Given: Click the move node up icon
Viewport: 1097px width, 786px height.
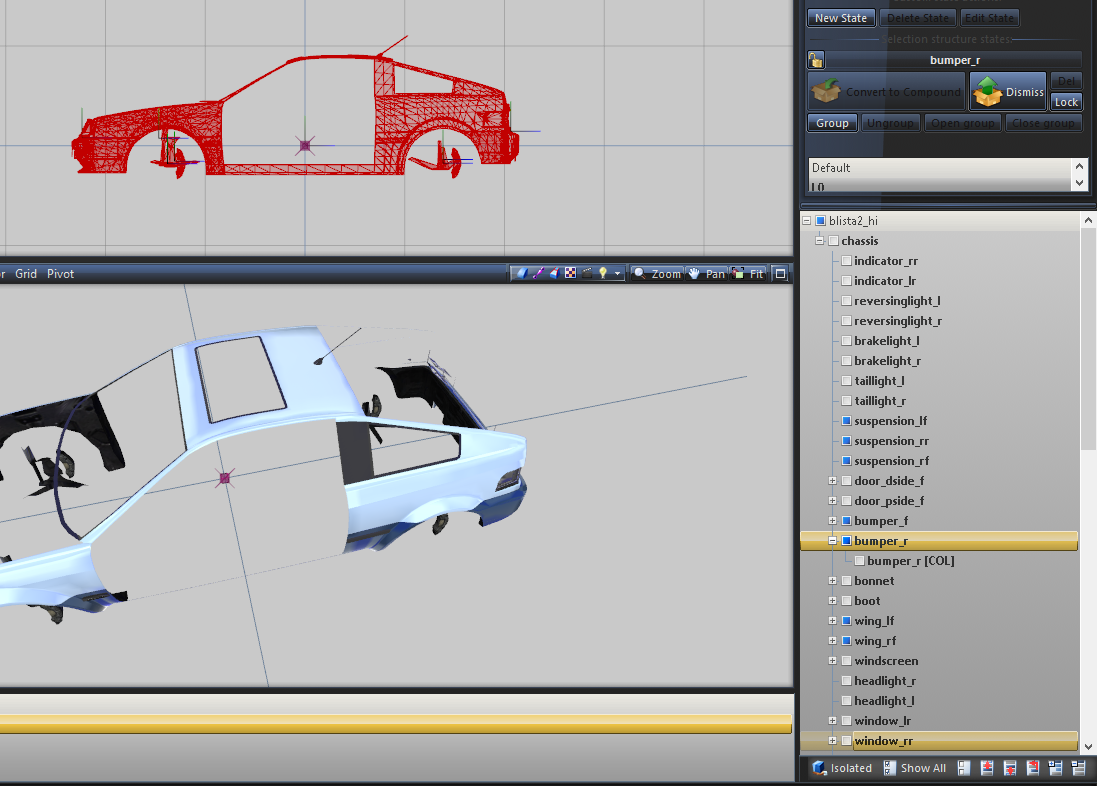Looking at the screenshot, I should pyautogui.click(x=987, y=768).
